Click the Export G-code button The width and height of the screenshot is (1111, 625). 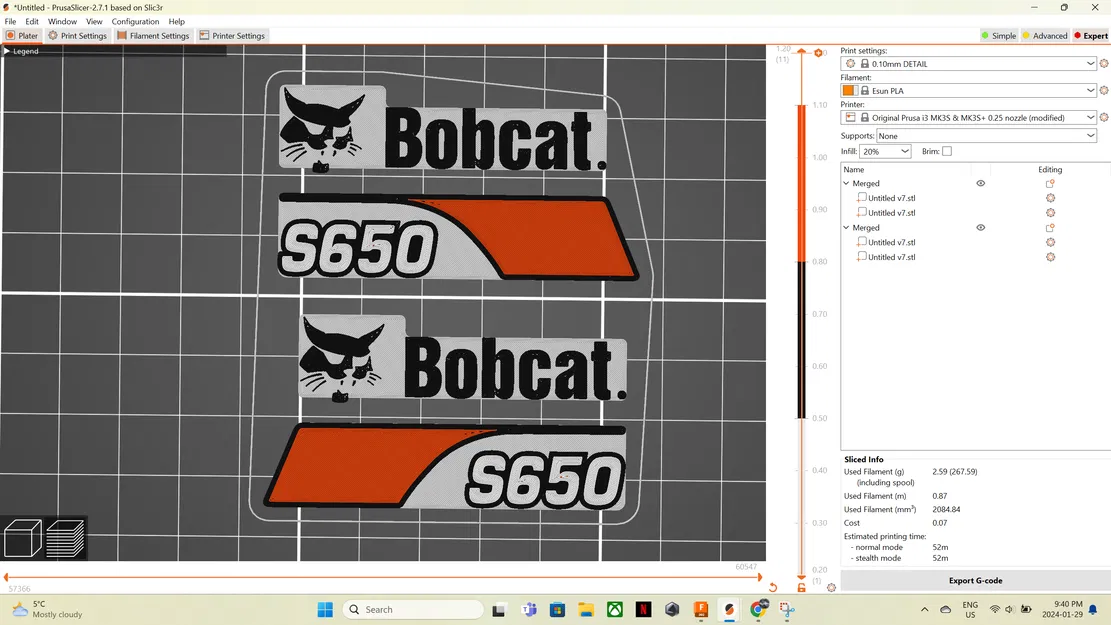pos(975,580)
